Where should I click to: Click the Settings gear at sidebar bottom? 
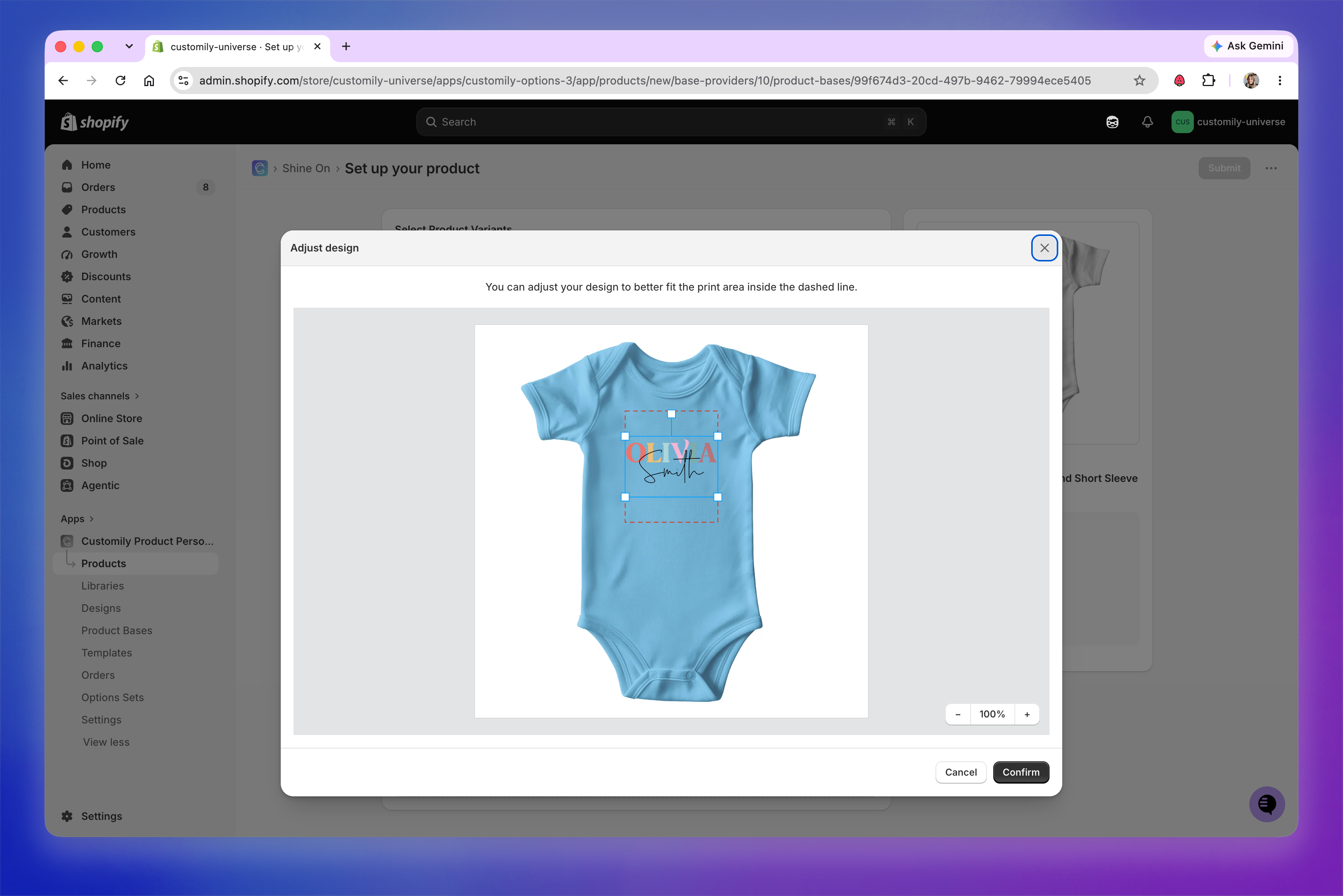pos(67,816)
